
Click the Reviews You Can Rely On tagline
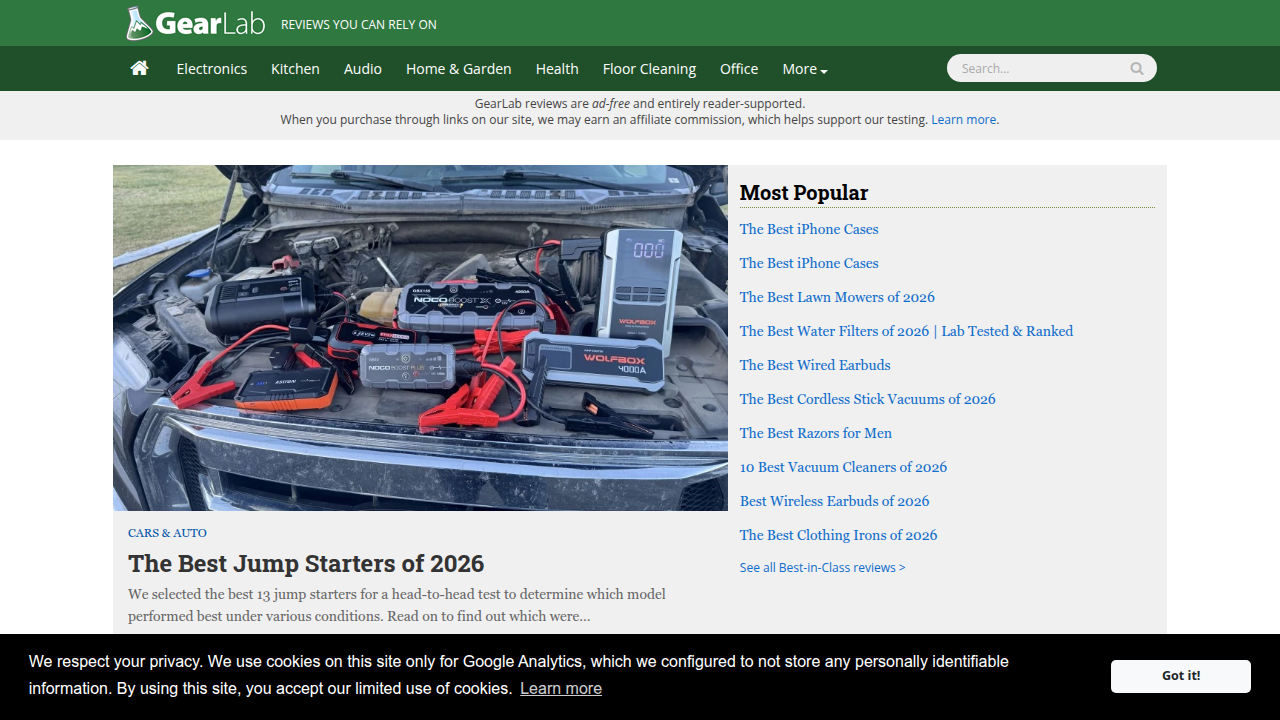(x=359, y=24)
